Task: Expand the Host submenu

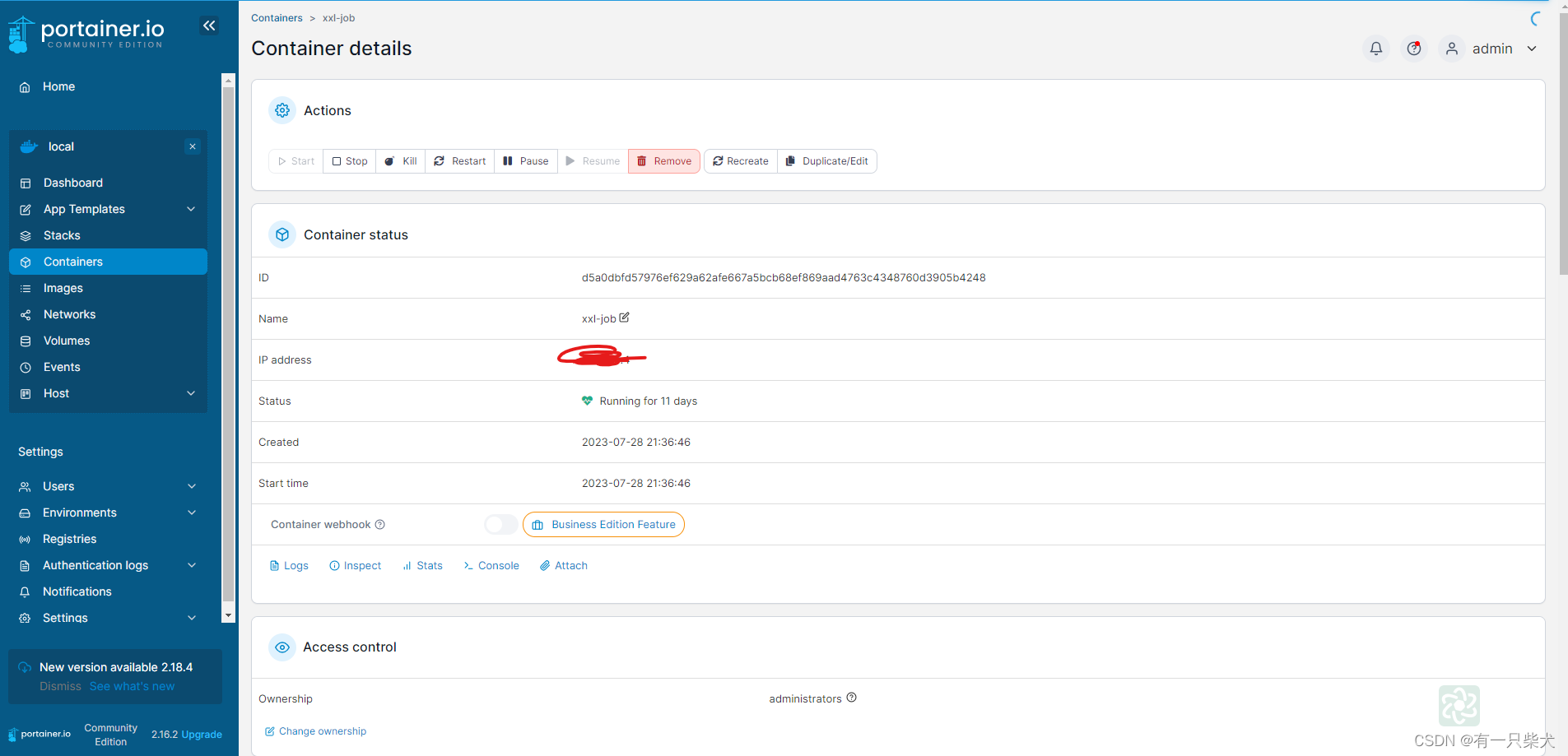Action: 192,393
